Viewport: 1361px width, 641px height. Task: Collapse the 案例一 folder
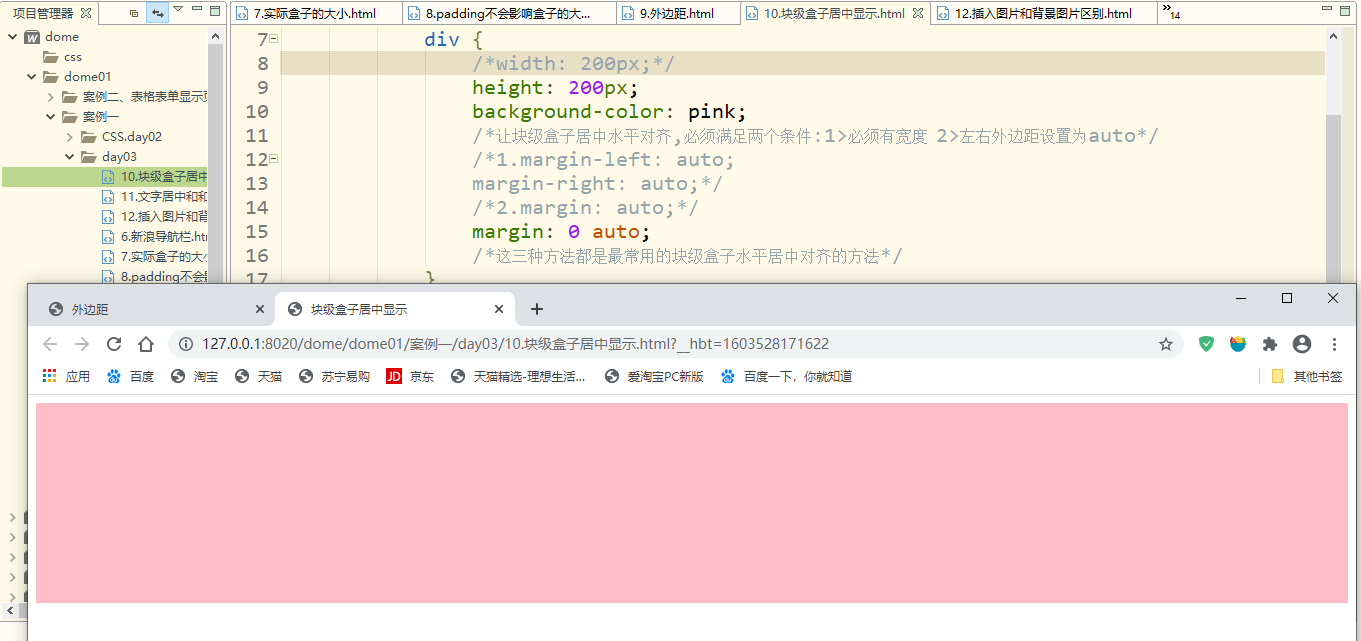tap(50, 117)
